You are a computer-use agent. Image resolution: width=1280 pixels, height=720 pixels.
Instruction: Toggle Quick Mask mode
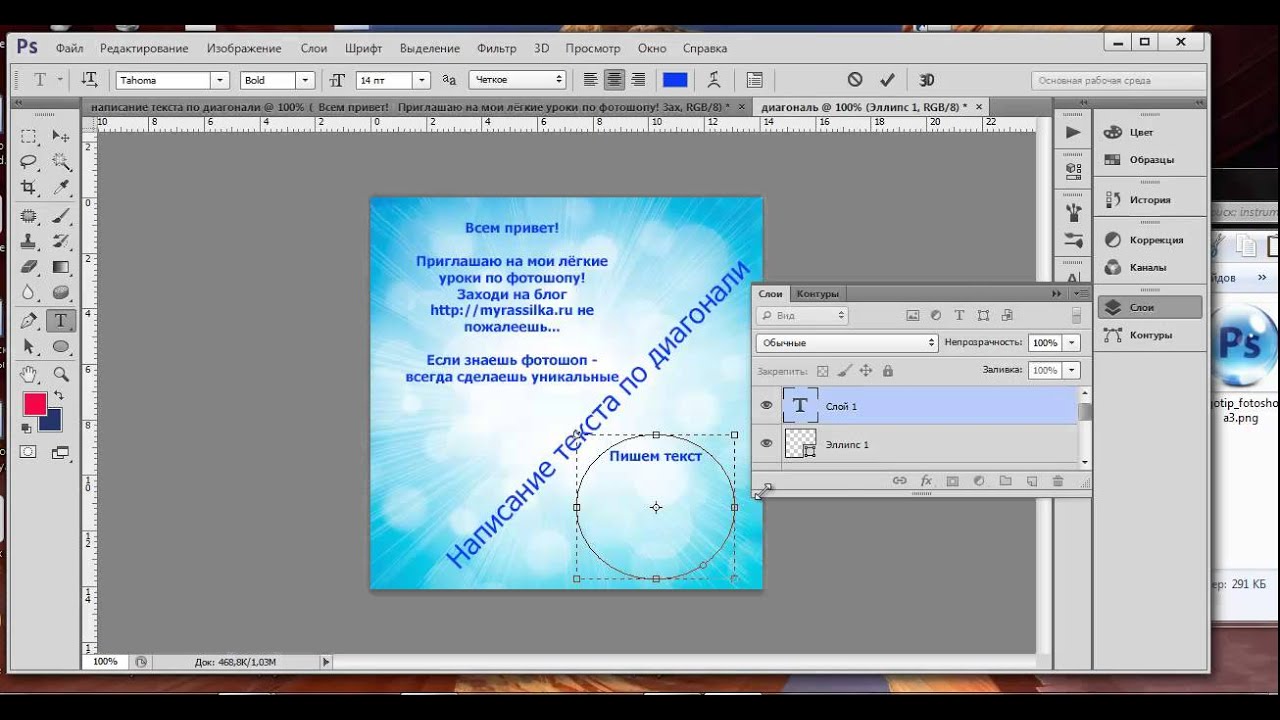tap(29, 452)
